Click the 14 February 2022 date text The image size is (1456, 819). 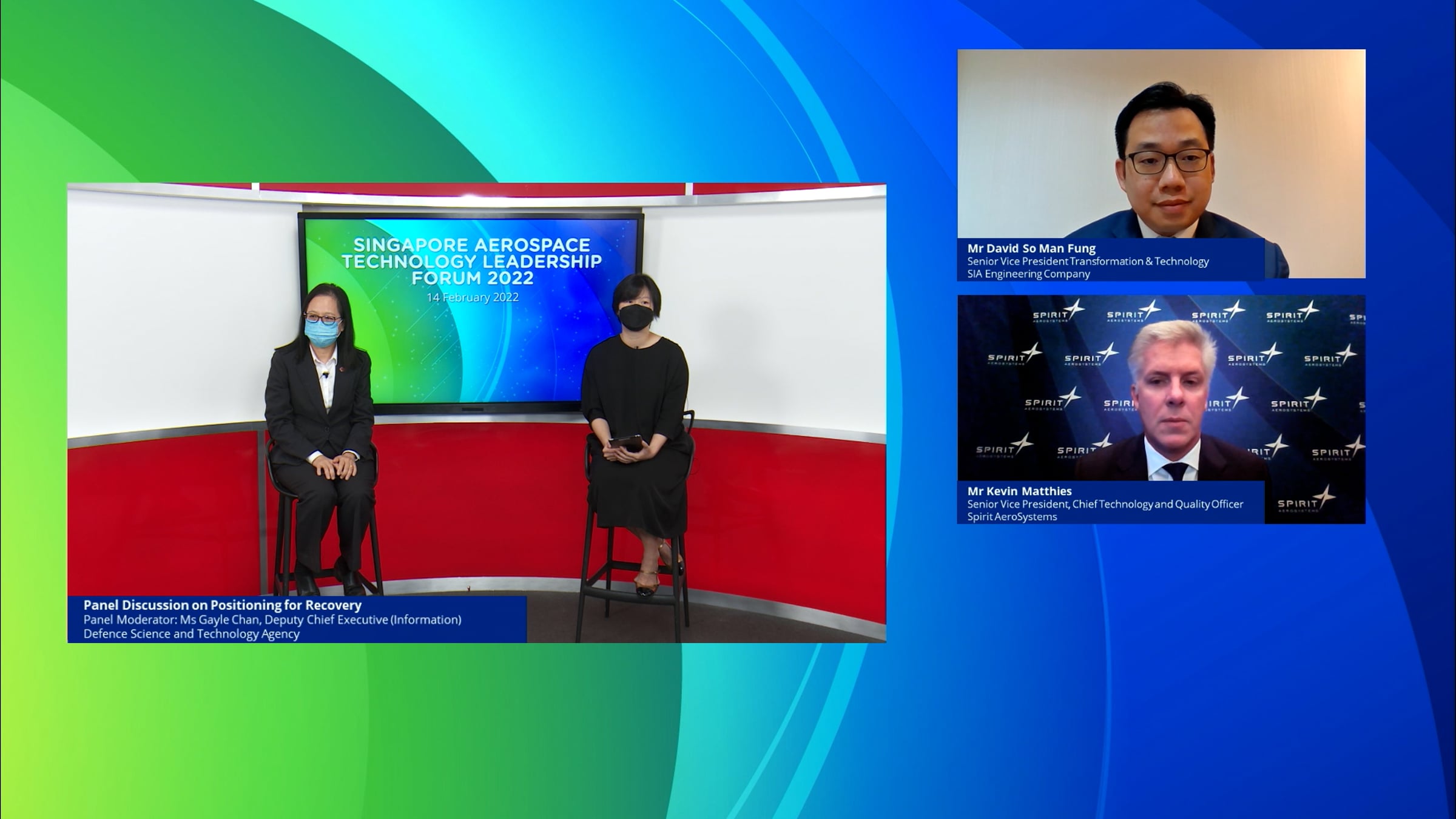(472, 297)
